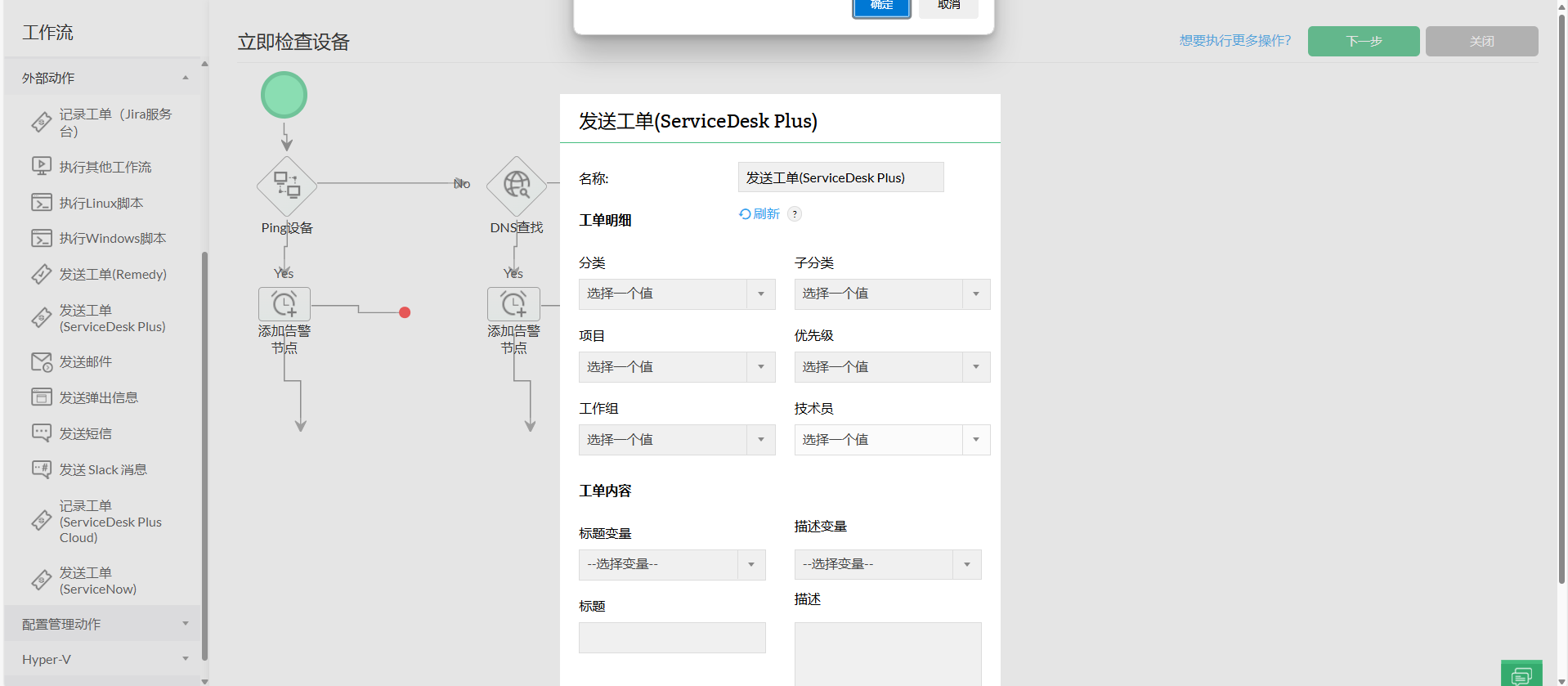Select the first 添加告警节点 alarm icon

point(284,304)
